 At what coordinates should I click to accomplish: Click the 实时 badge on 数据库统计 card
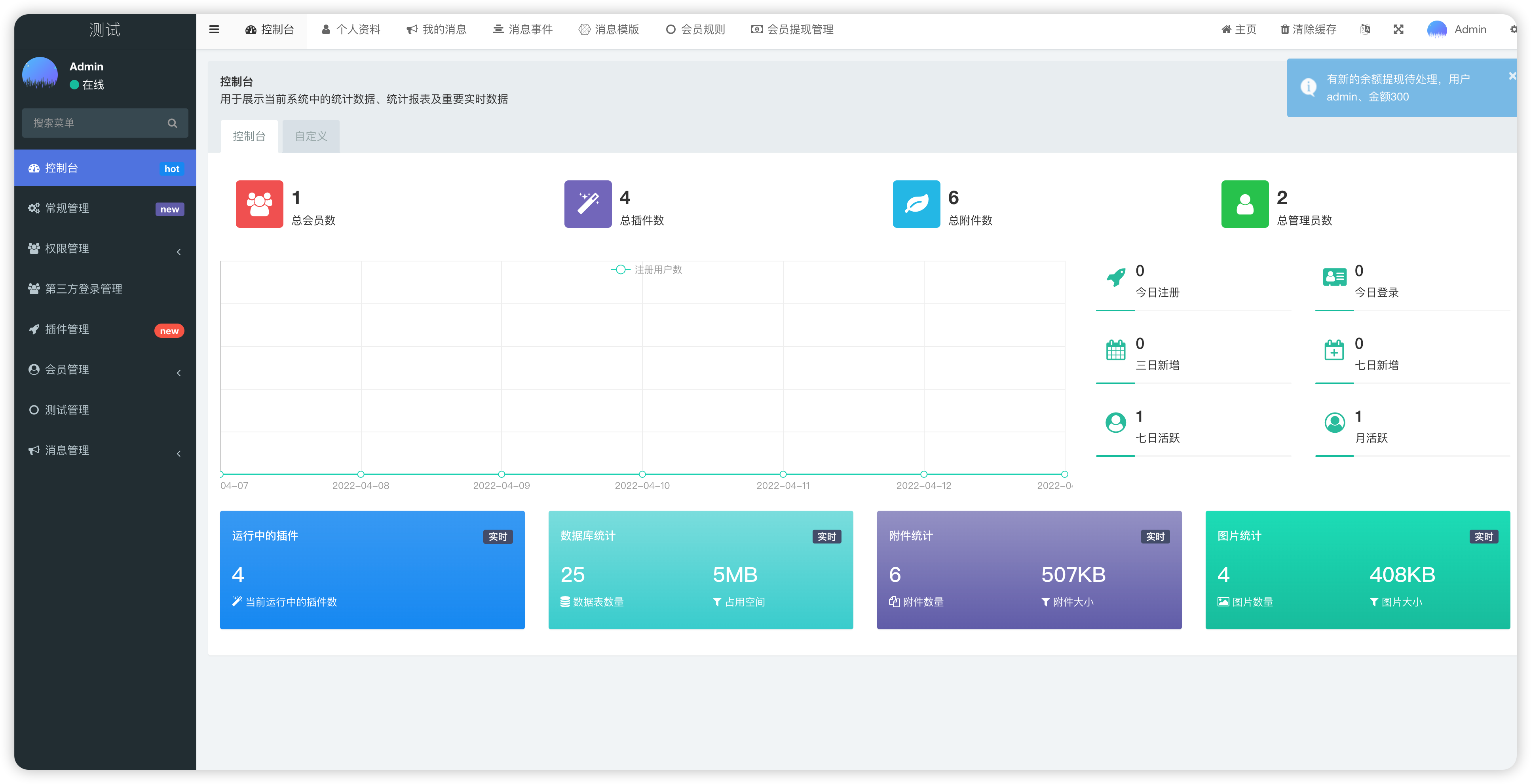point(827,537)
